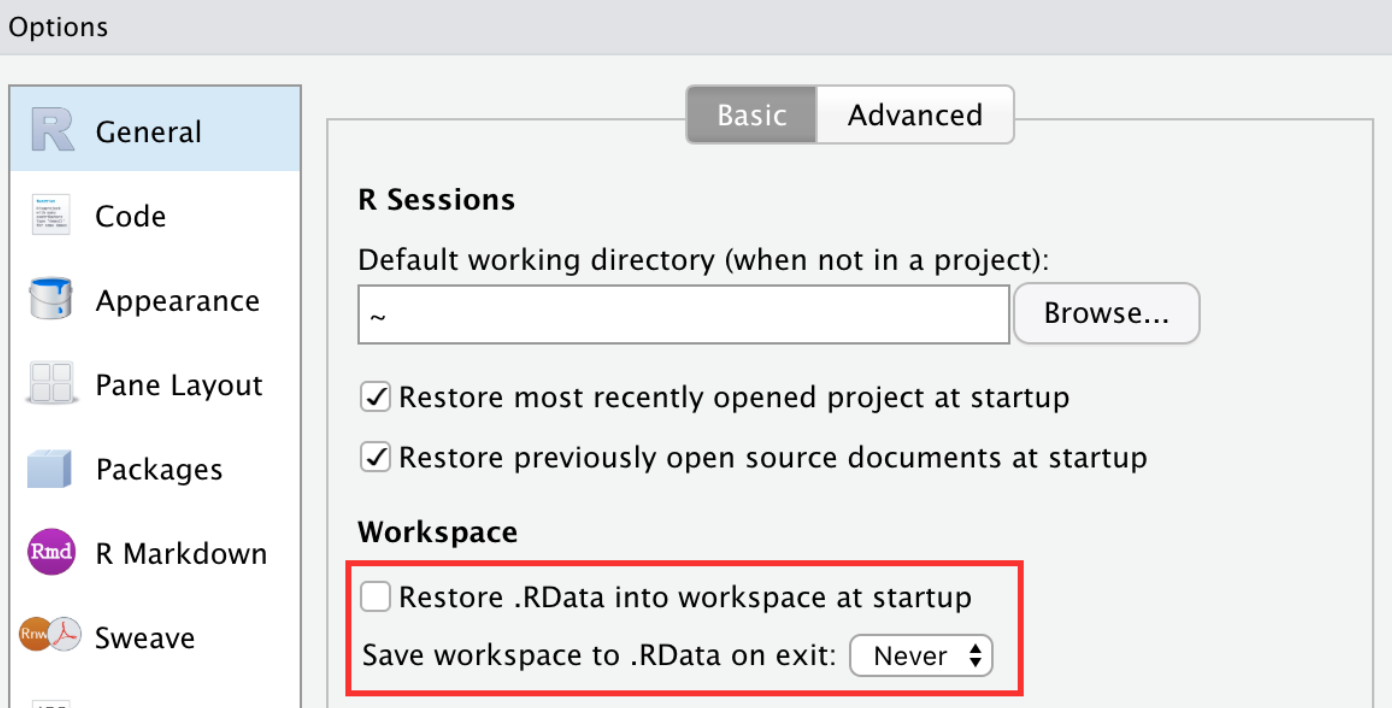Image resolution: width=1392 pixels, height=708 pixels.
Task: Click the Never dropdown arrows
Action: (975, 656)
